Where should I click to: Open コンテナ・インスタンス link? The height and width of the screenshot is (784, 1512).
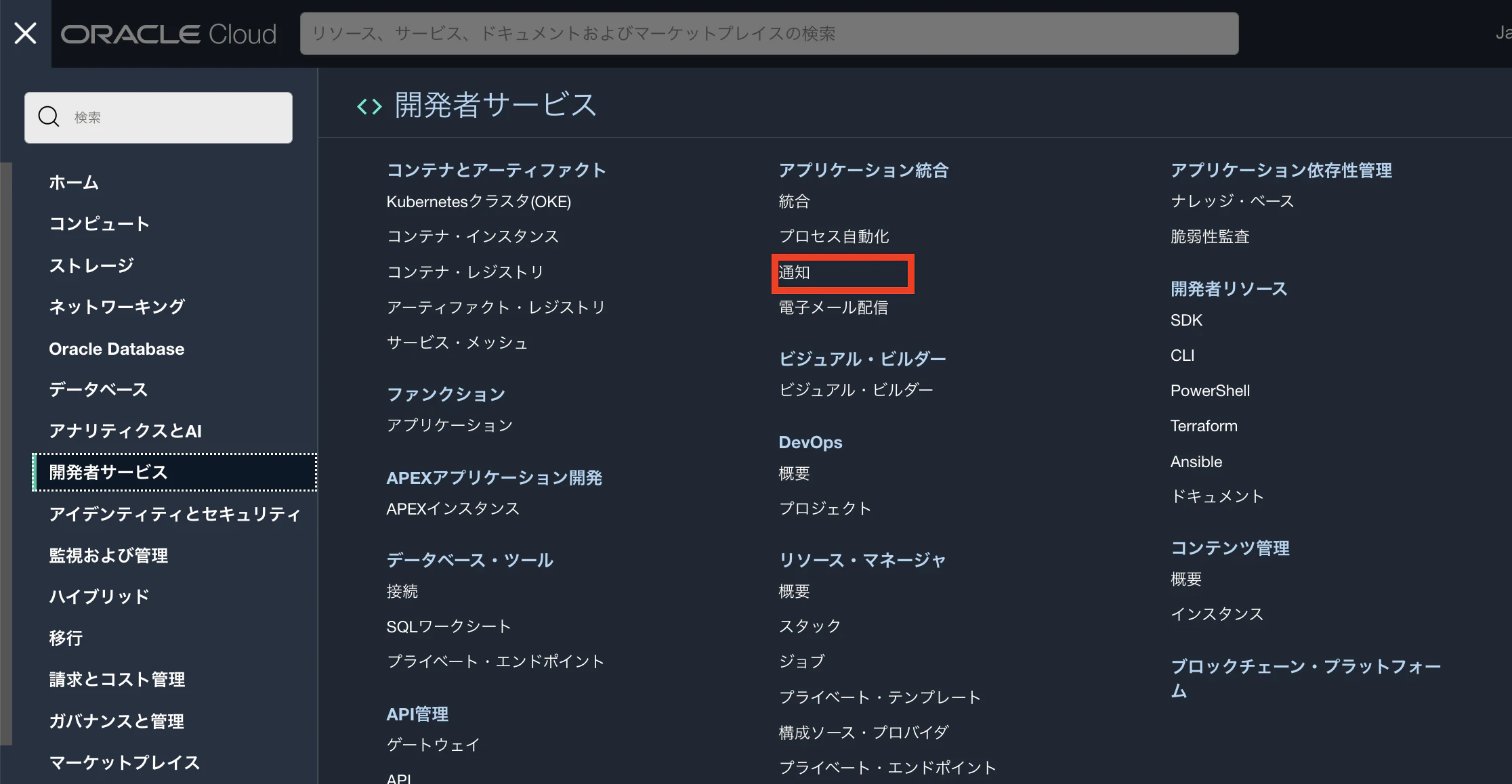point(473,236)
